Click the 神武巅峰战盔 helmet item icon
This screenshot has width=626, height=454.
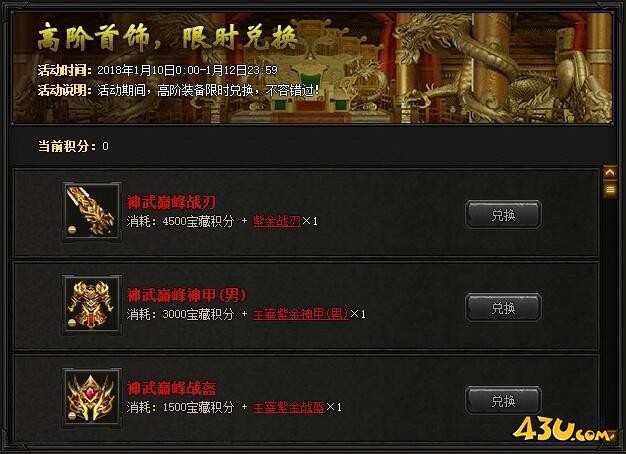pyautogui.click(x=91, y=398)
